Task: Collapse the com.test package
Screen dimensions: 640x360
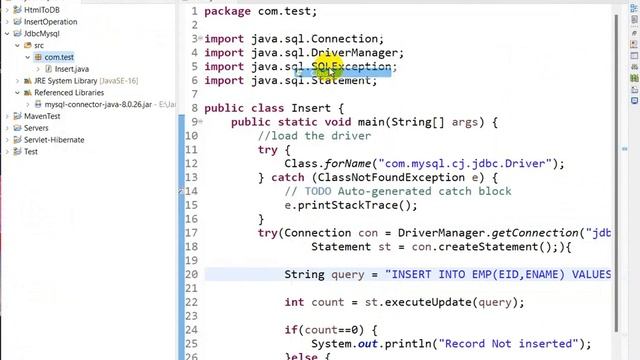Action: click(x=27, y=57)
